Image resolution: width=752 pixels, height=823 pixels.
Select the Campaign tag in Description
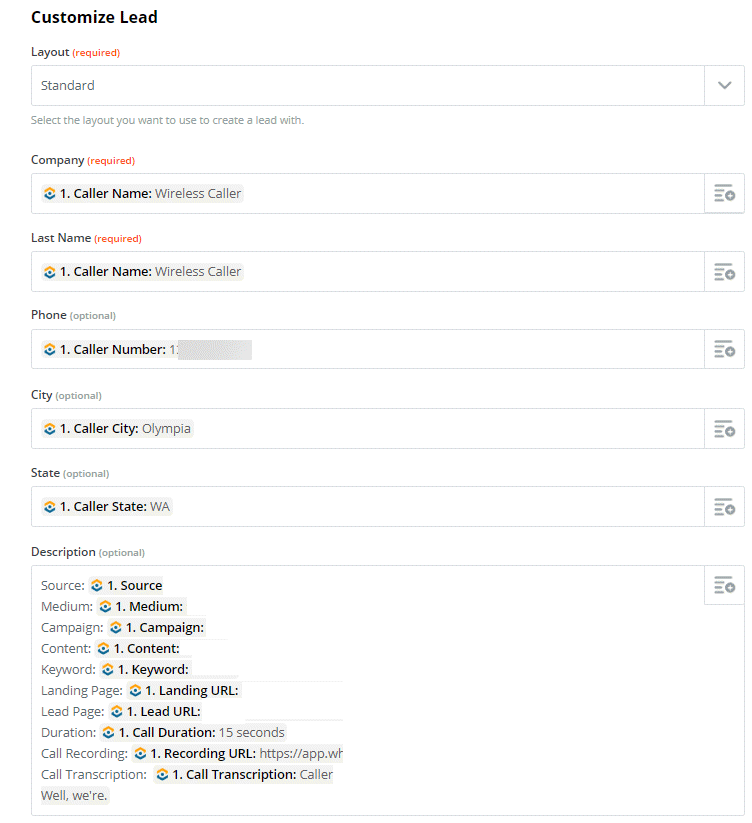[x=157, y=628]
